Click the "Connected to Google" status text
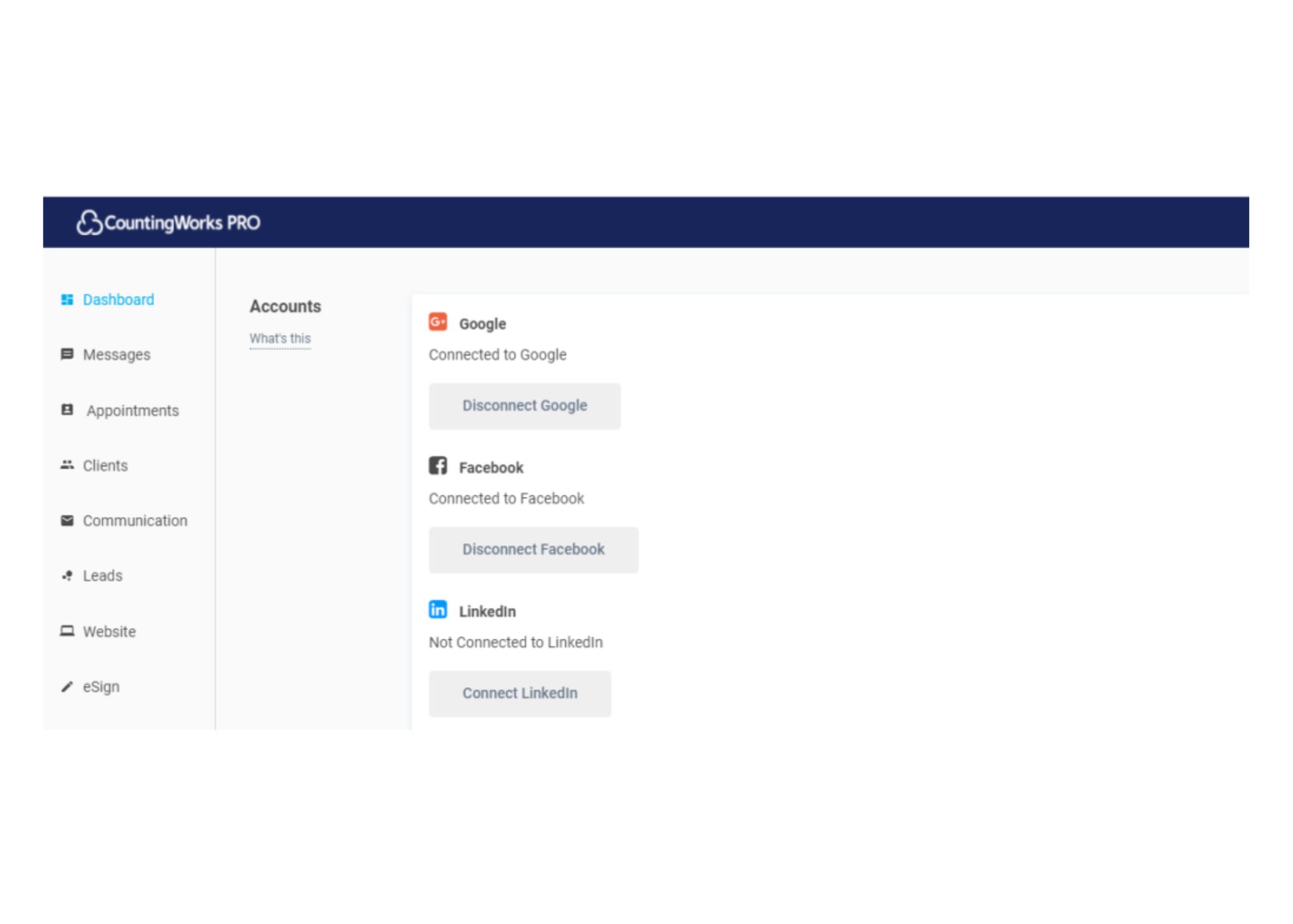 (x=497, y=354)
